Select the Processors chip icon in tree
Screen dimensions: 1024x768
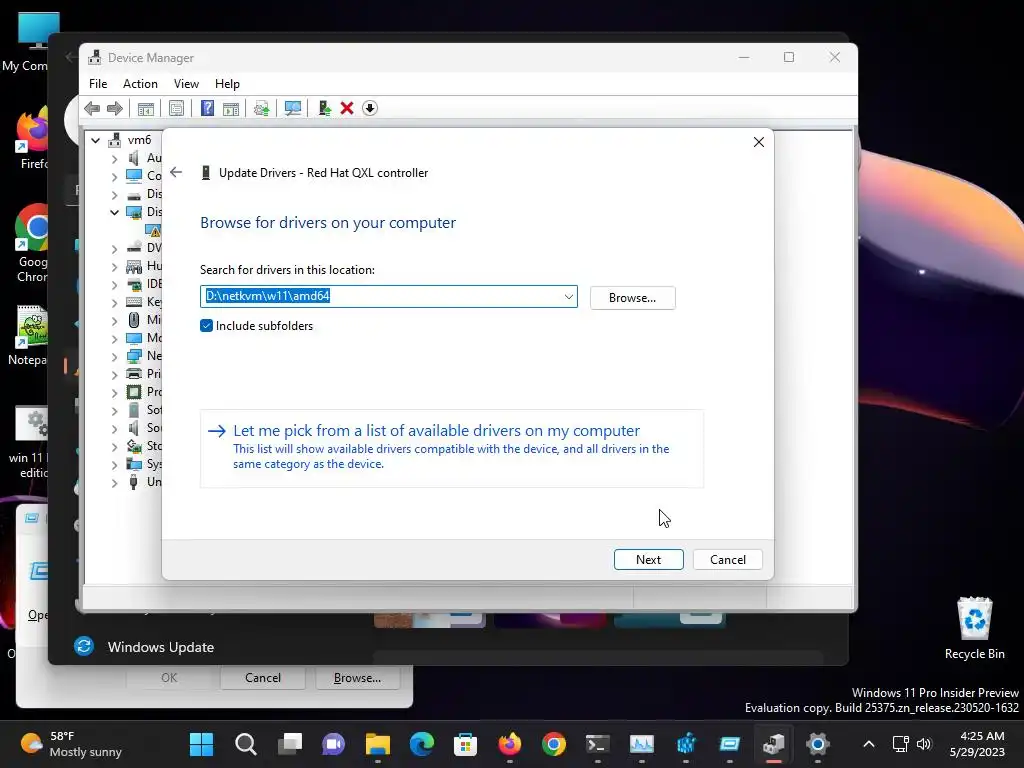tap(134, 392)
